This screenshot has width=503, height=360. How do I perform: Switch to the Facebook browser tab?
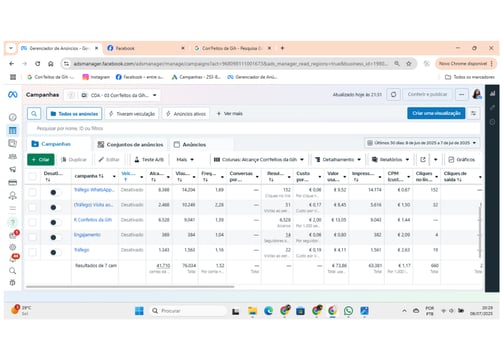[146, 48]
